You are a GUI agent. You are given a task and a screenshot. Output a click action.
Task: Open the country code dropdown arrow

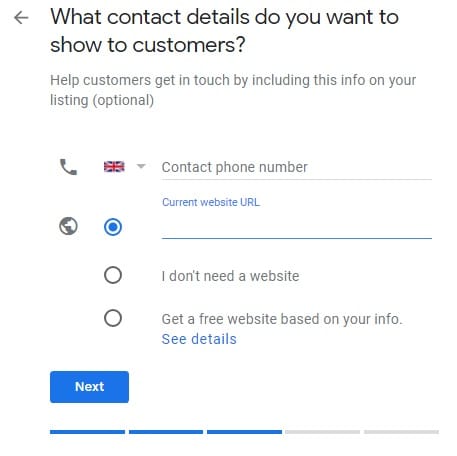pyautogui.click(x=141, y=166)
